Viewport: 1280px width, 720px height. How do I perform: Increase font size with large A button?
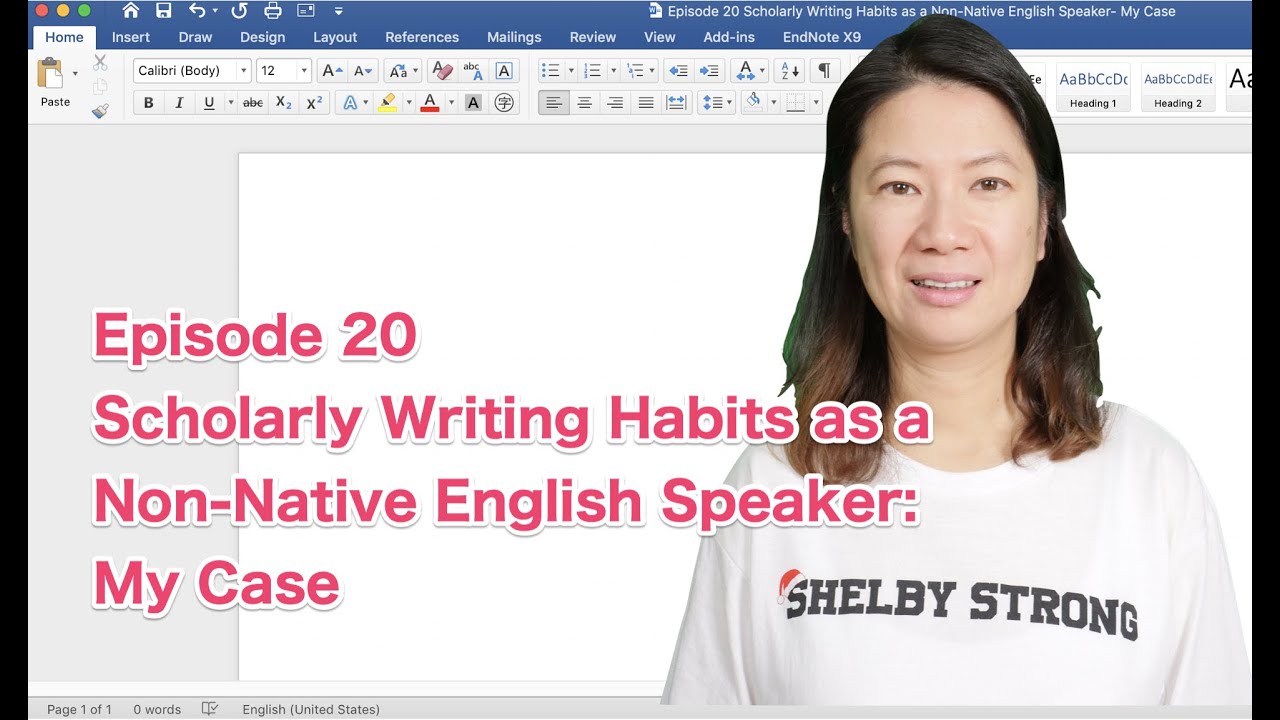332,71
